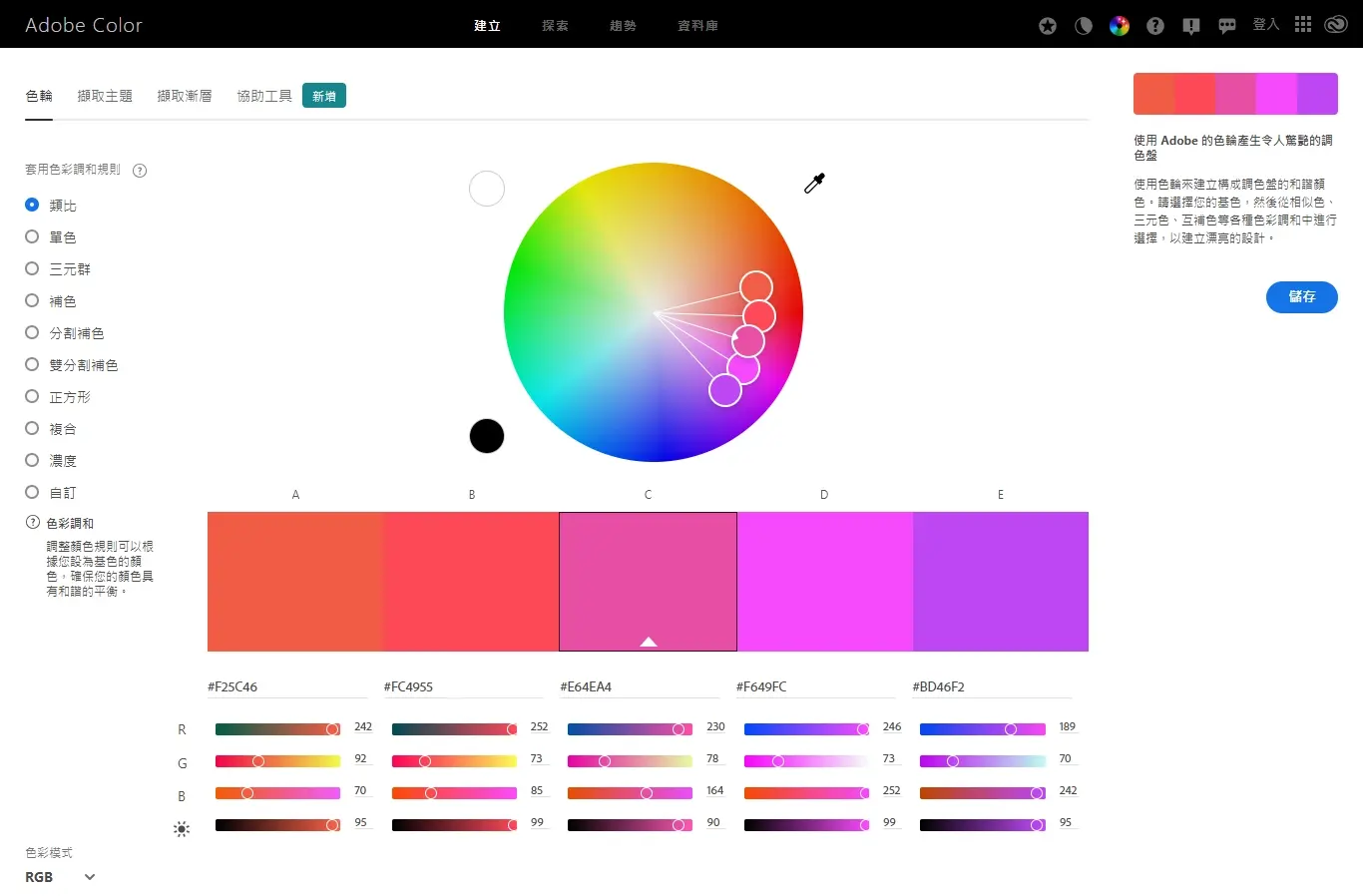Viewport: 1363px width, 896px height.
Task: Click the blue 儲存 save button
Action: click(1301, 296)
